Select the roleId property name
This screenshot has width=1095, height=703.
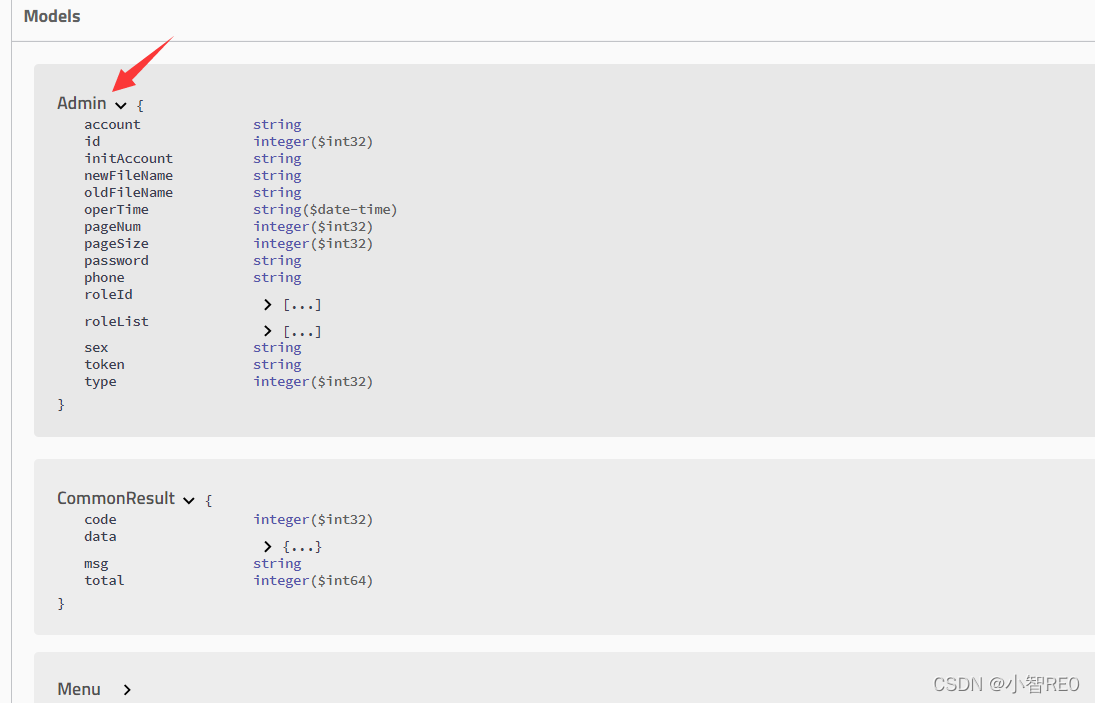108,294
